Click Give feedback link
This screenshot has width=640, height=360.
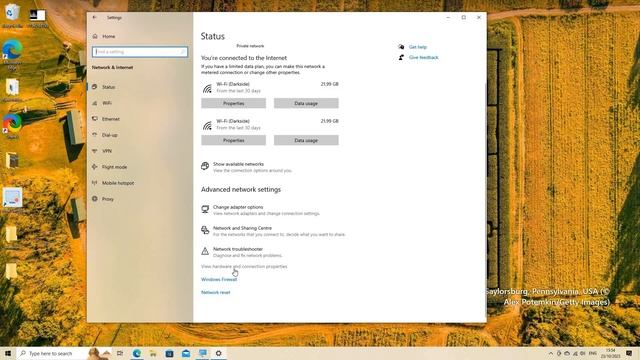click(x=424, y=58)
